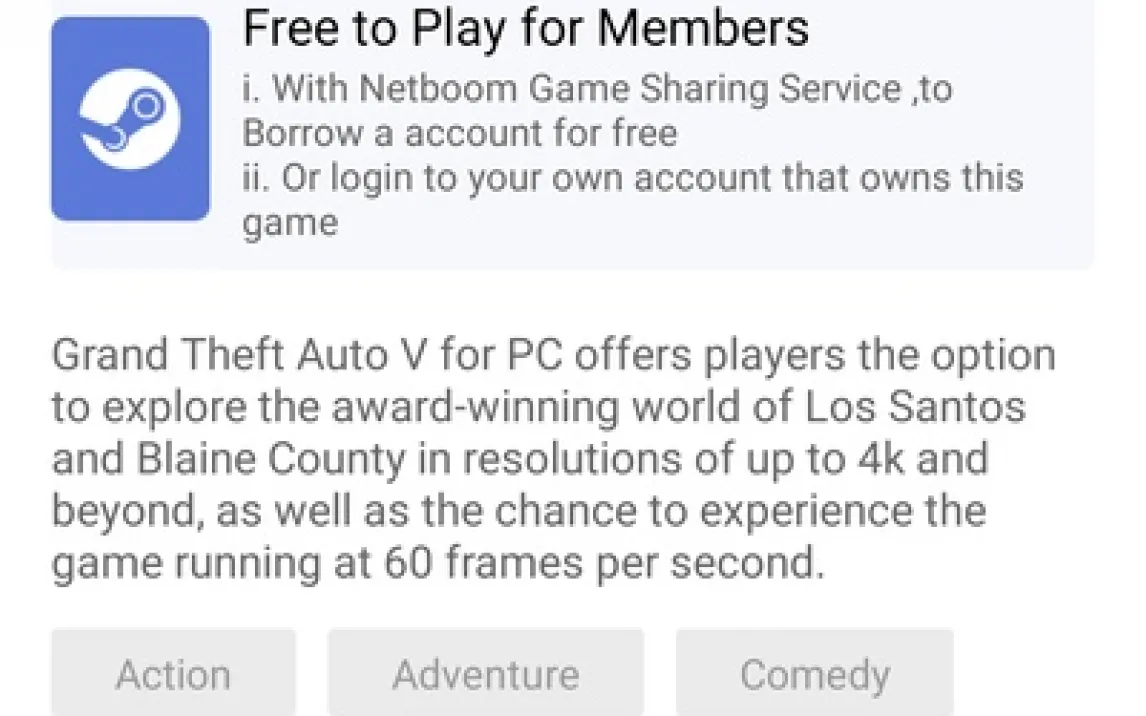The image size is (1146, 716).
Task: Click '60 frames per second' text
Action: click(604, 563)
